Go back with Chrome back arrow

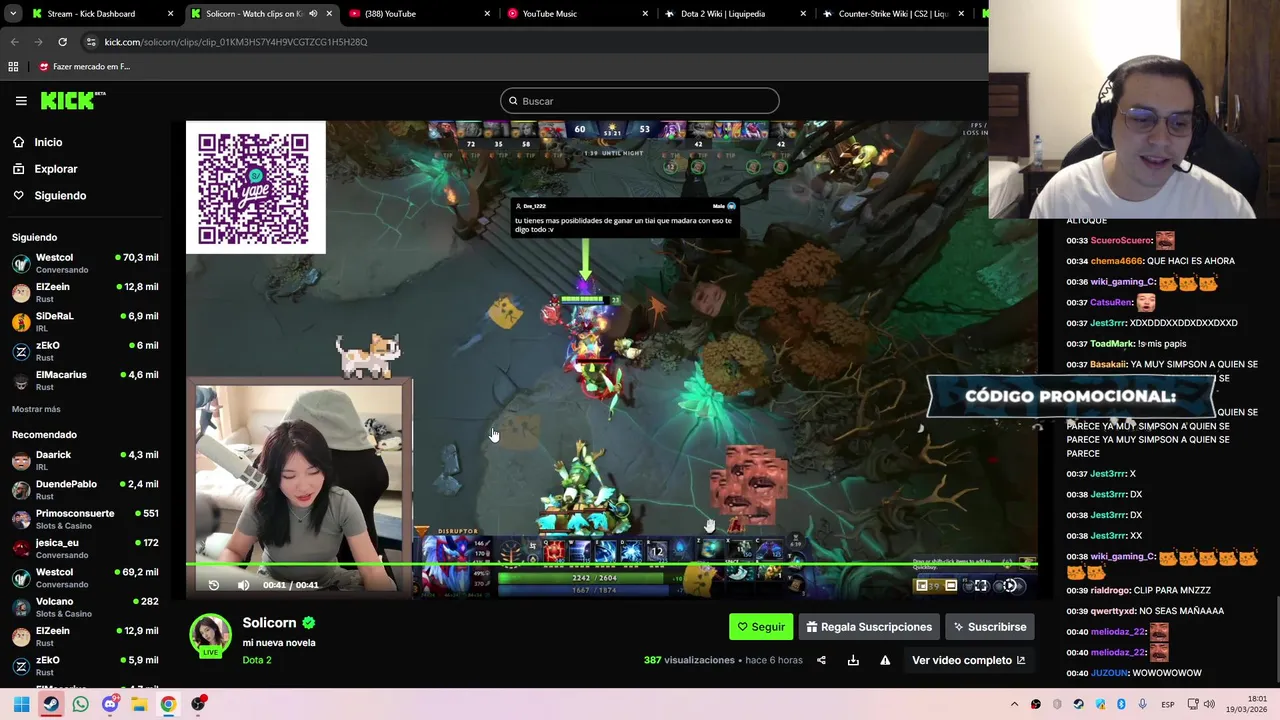pos(14,42)
